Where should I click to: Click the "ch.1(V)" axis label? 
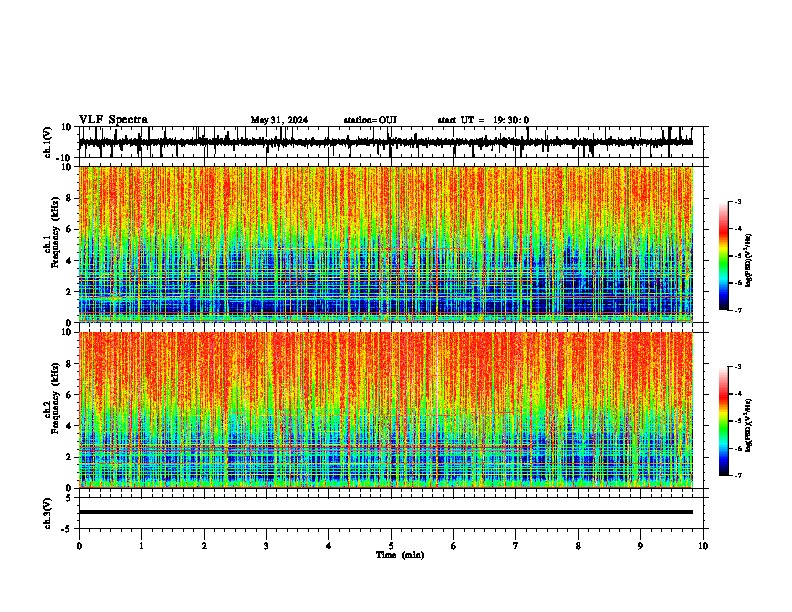click(48, 142)
